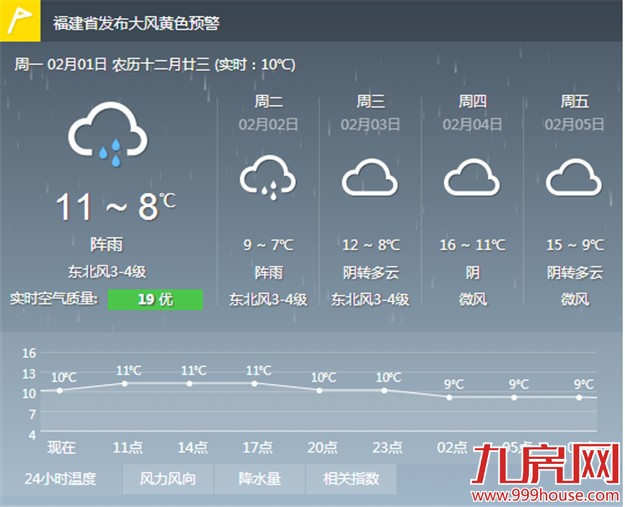This screenshot has height=507, width=625.
Task: Open the 降水量 tab
Action: pyautogui.click(x=259, y=479)
